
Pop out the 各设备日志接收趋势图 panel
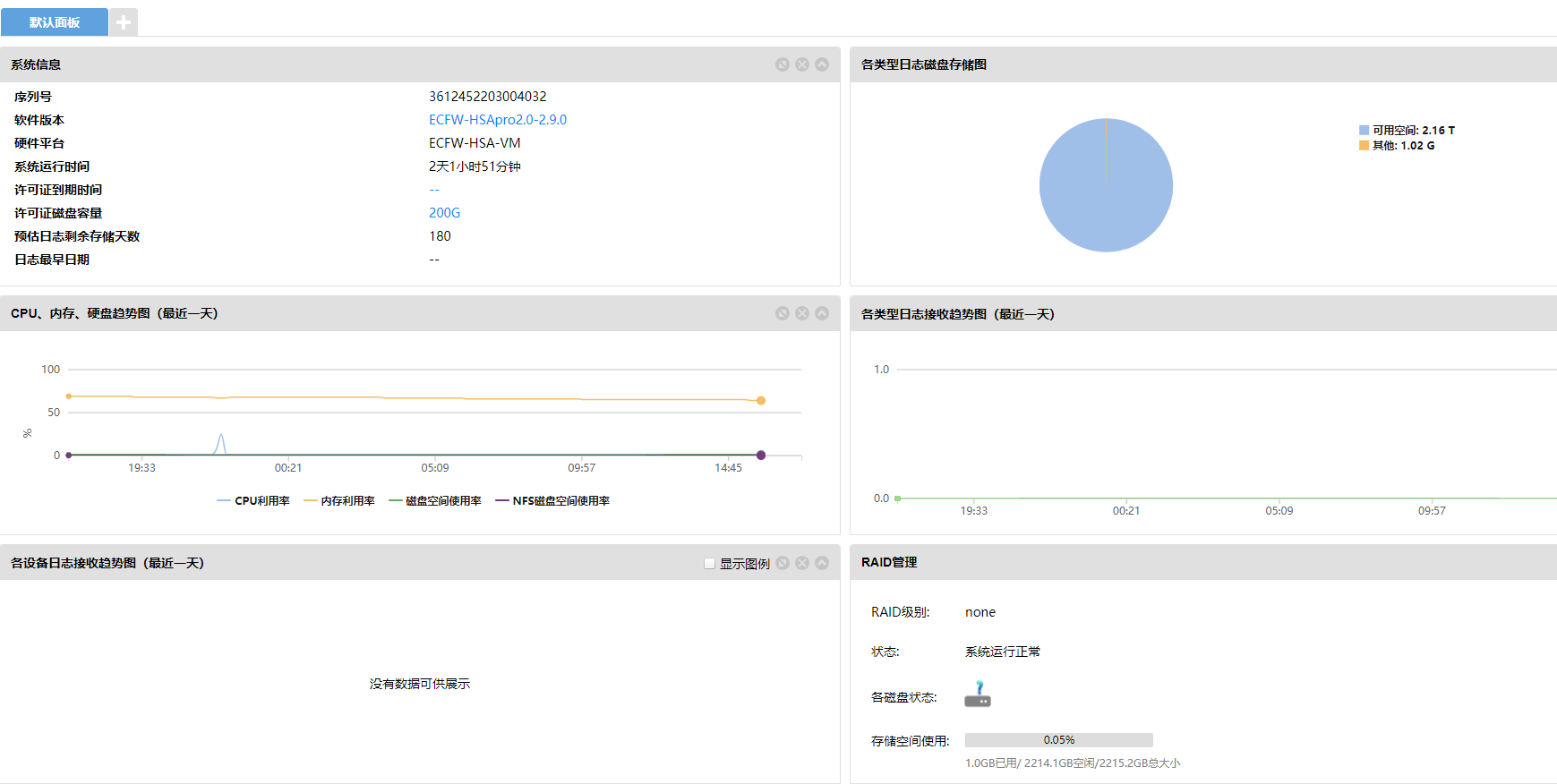783,563
